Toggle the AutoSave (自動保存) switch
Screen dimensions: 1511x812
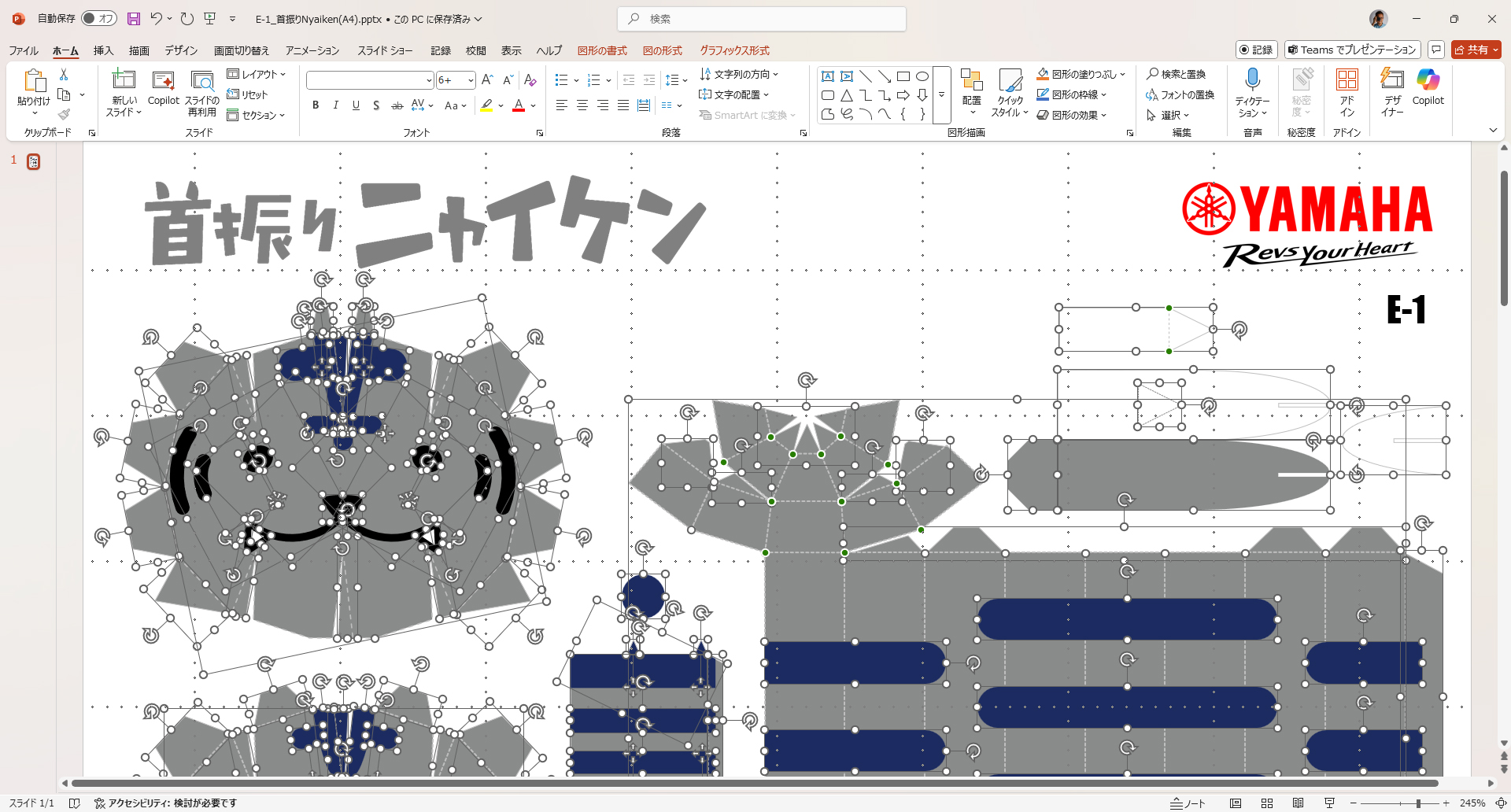point(99,19)
